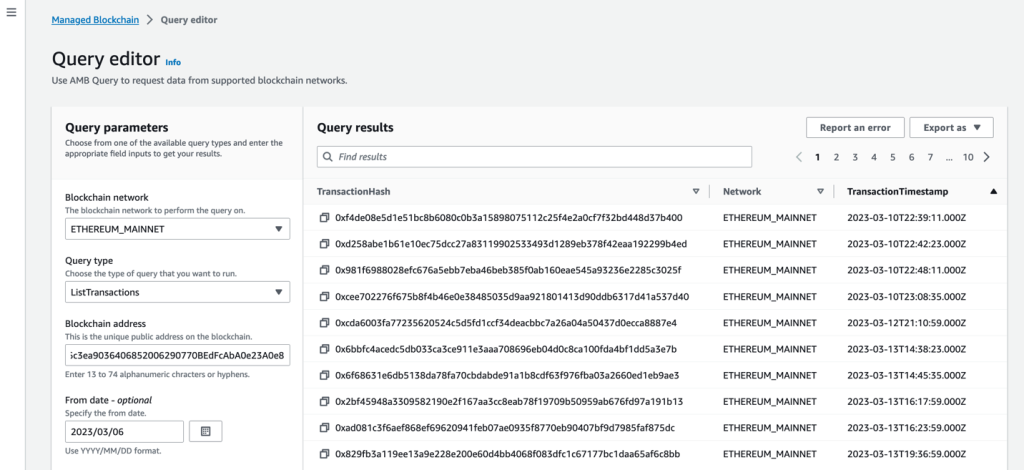This screenshot has height=470, width=1024.
Task: Select timestamp 2023-03-12T21:10:59.000Z
Action: (x=906, y=322)
